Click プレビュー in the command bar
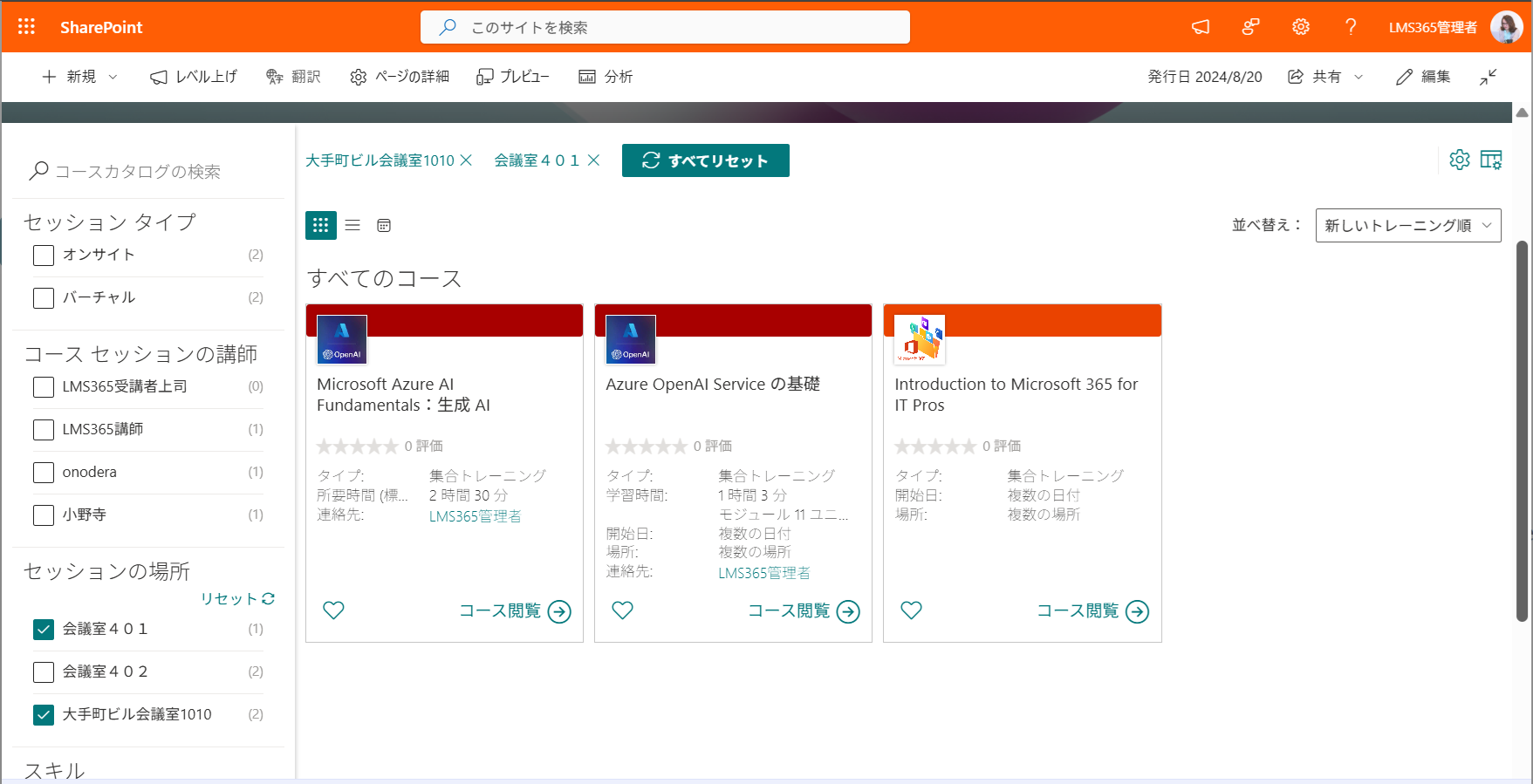This screenshot has height=784, width=1533. [x=513, y=77]
